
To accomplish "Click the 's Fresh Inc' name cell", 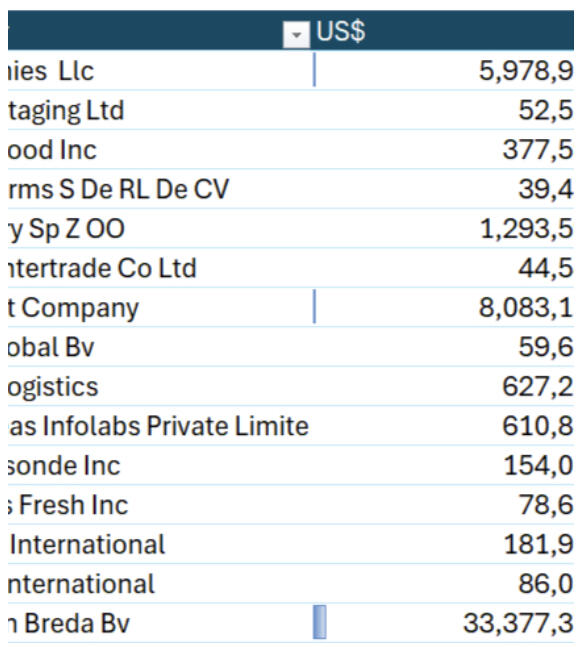I will coord(160,505).
